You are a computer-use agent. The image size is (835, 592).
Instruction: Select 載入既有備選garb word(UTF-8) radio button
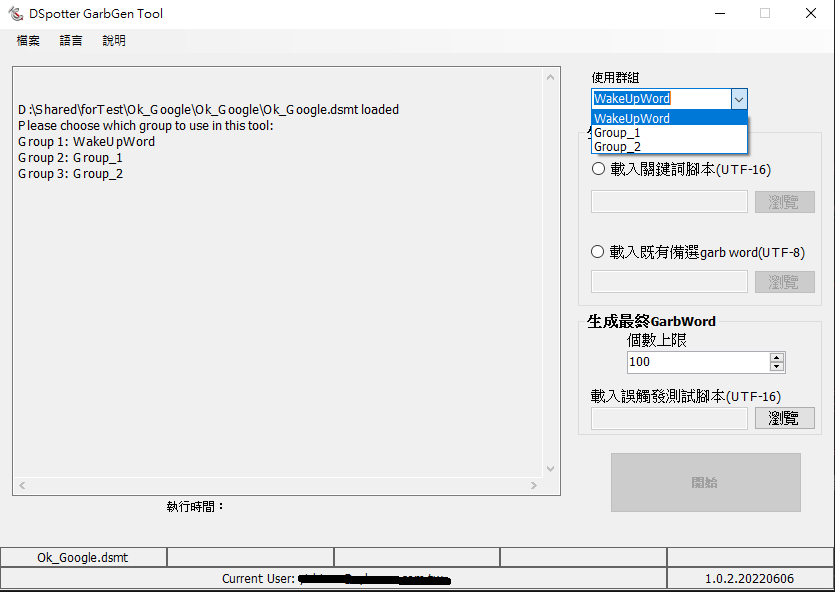point(599,252)
